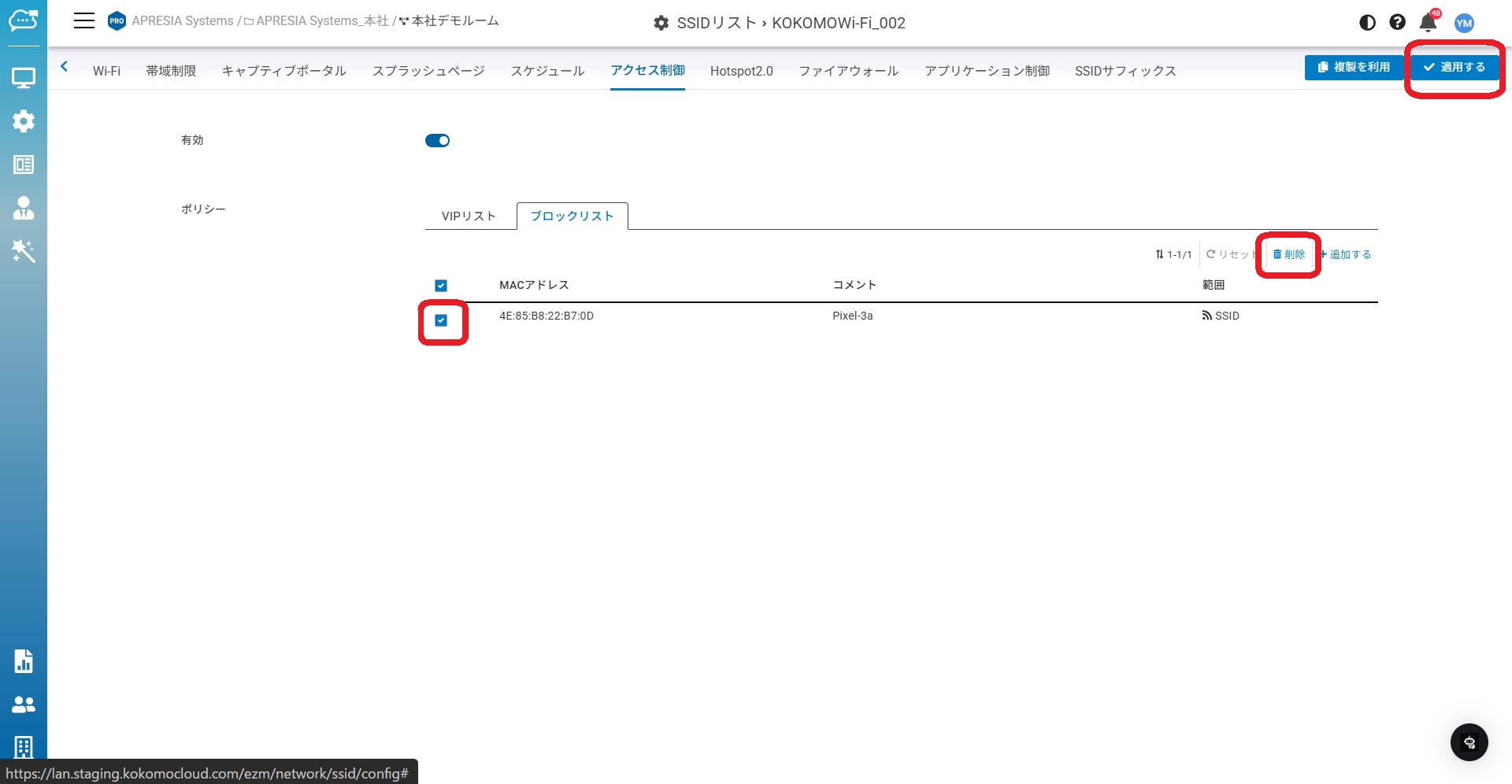Open the help question mark icon
This screenshot has height=784, width=1512.
(x=1397, y=23)
